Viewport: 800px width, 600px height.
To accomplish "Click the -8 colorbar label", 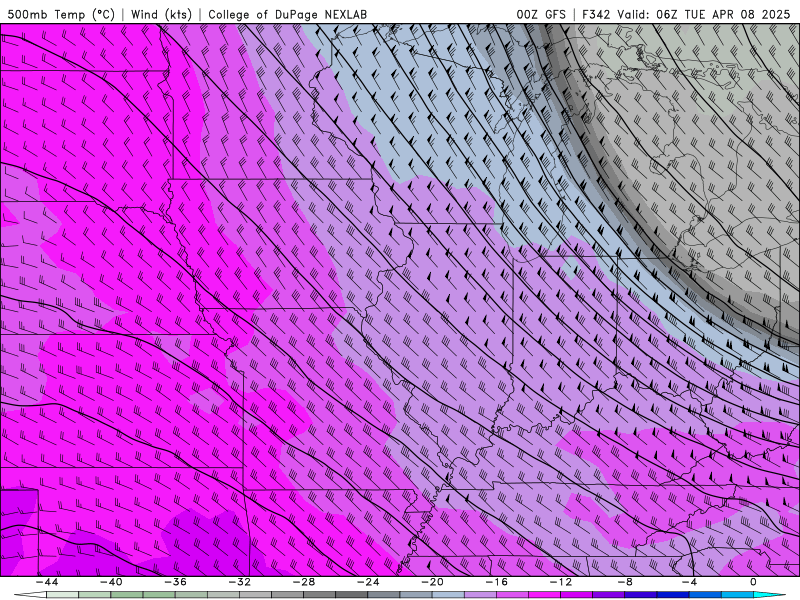I will pyautogui.click(x=625, y=582).
